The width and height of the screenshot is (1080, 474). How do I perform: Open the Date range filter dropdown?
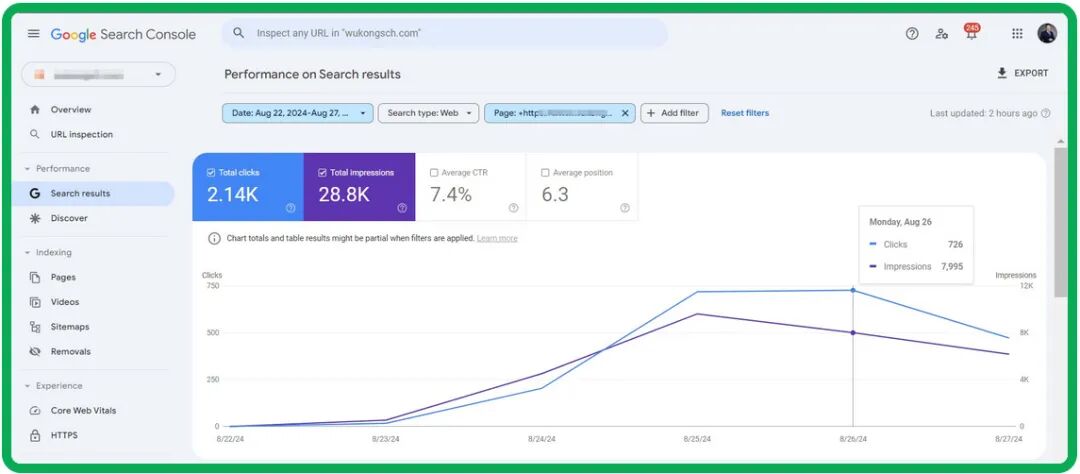(x=297, y=113)
